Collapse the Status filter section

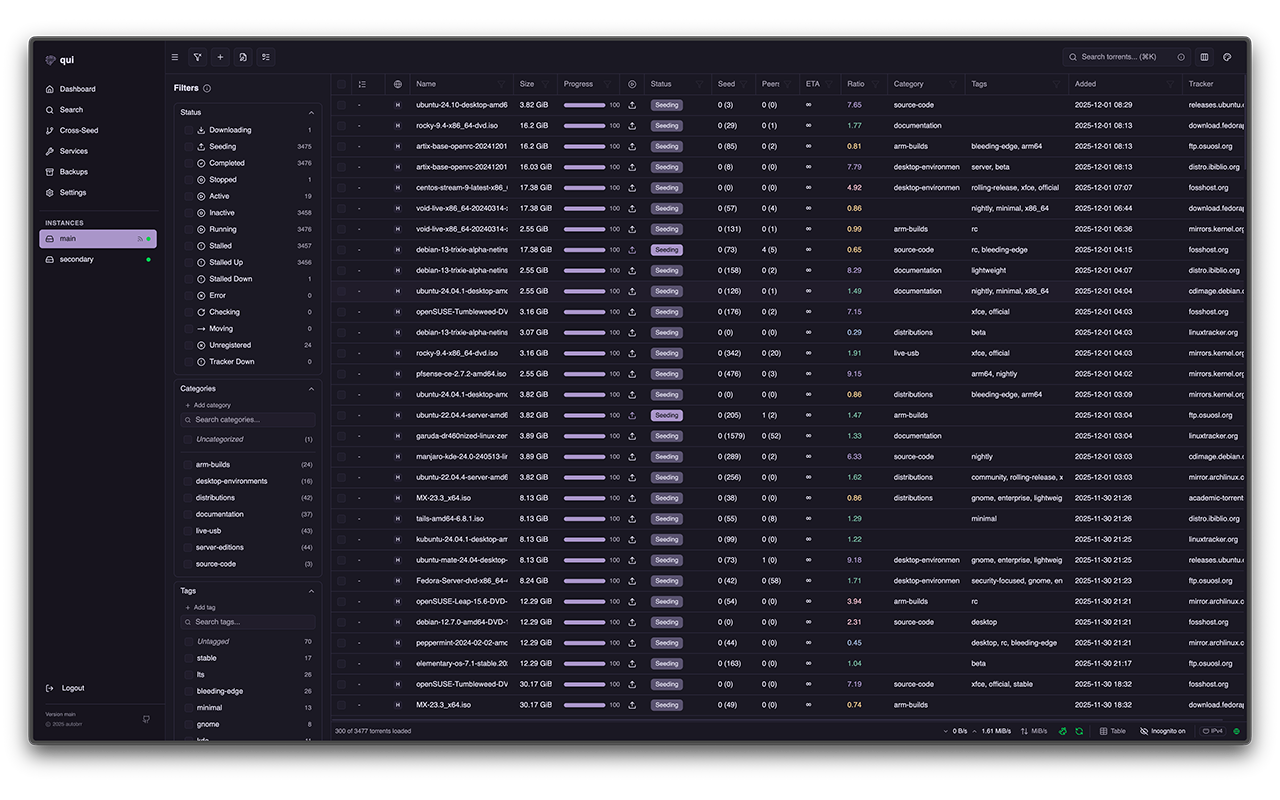coord(311,112)
